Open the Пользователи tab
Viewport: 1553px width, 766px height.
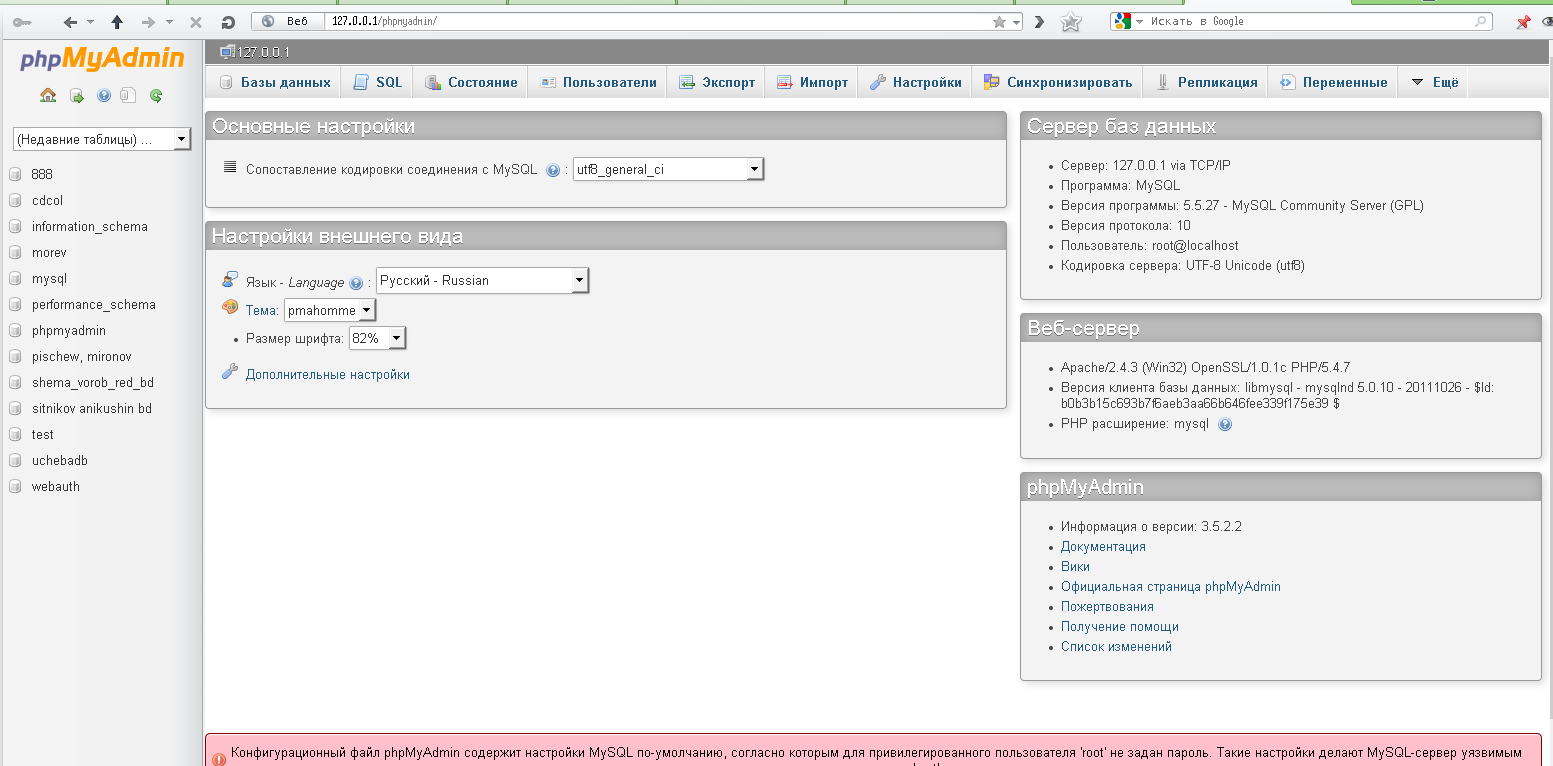pyautogui.click(x=598, y=82)
